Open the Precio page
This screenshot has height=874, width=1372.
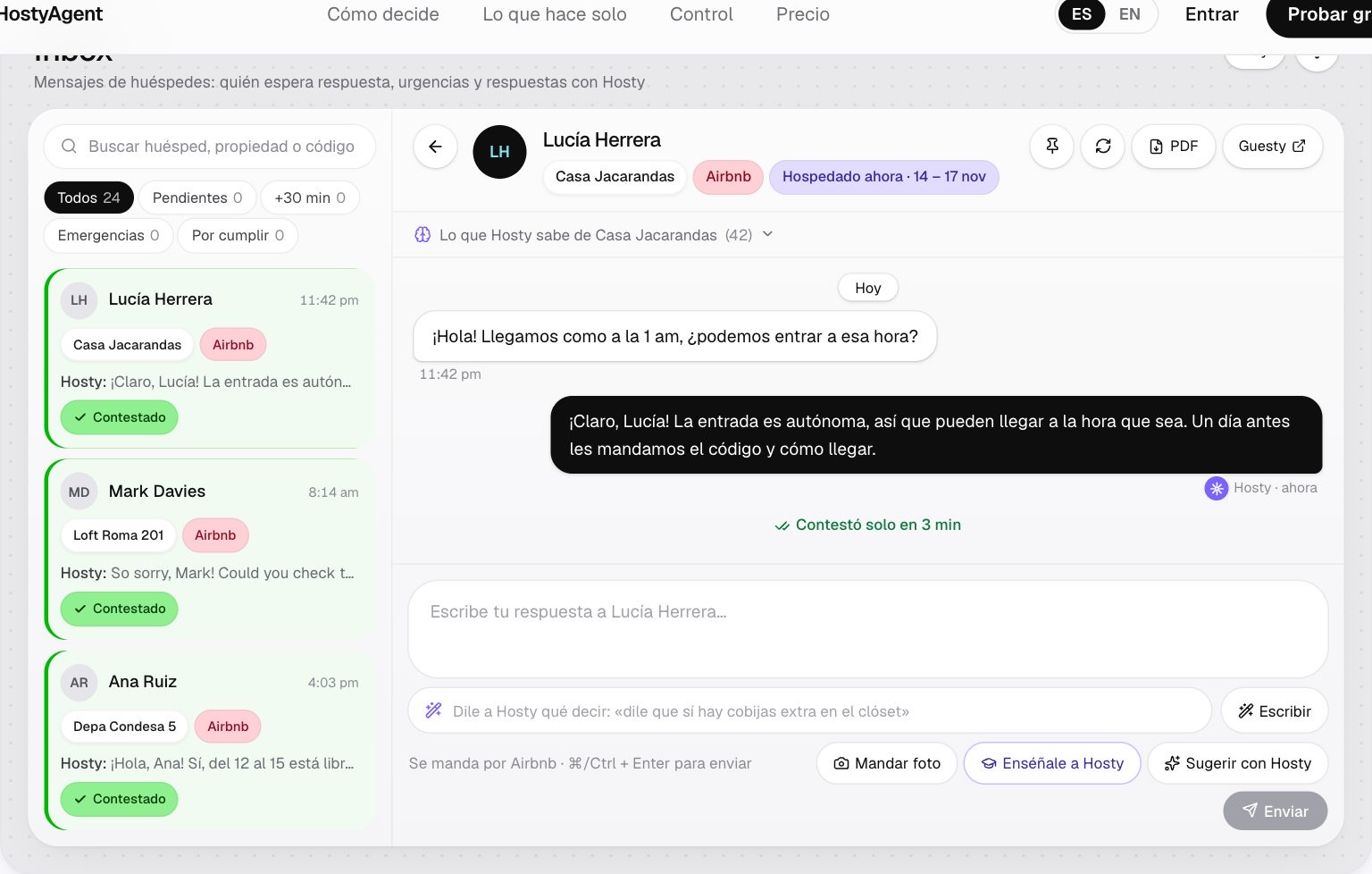803,14
